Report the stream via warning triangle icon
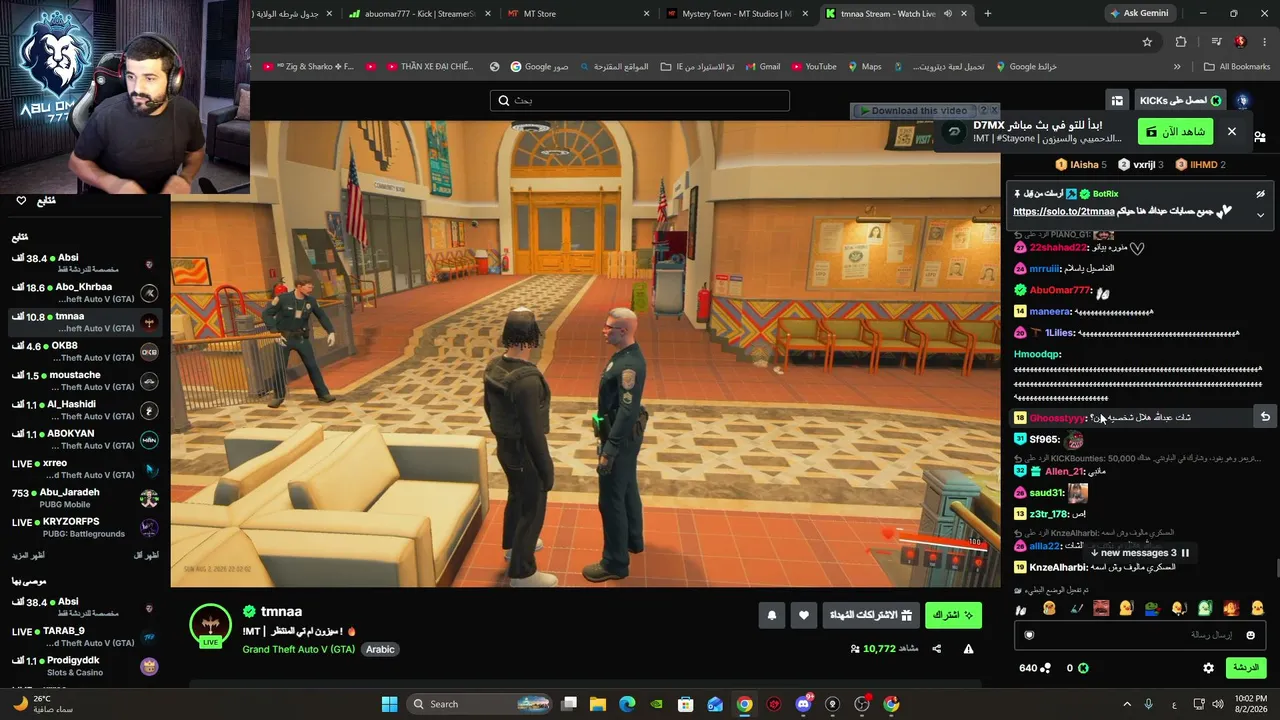Image resolution: width=1280 pixels, height=720 pixels. point(968,649)
